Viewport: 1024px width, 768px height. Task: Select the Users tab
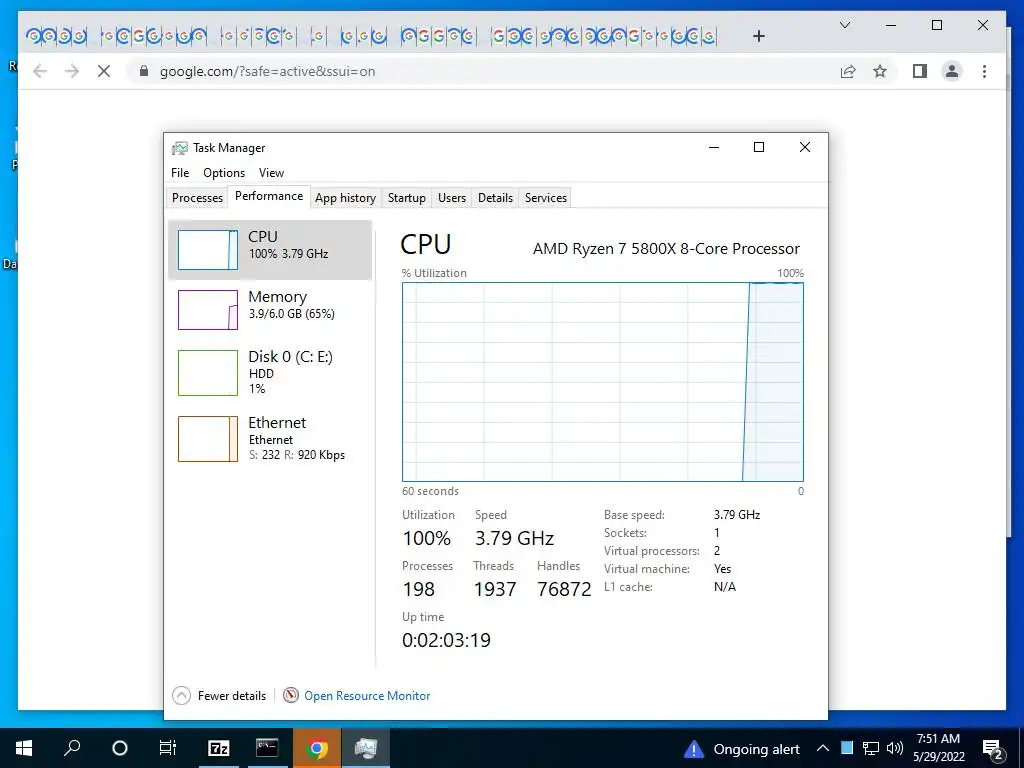[x=452, y=198]
